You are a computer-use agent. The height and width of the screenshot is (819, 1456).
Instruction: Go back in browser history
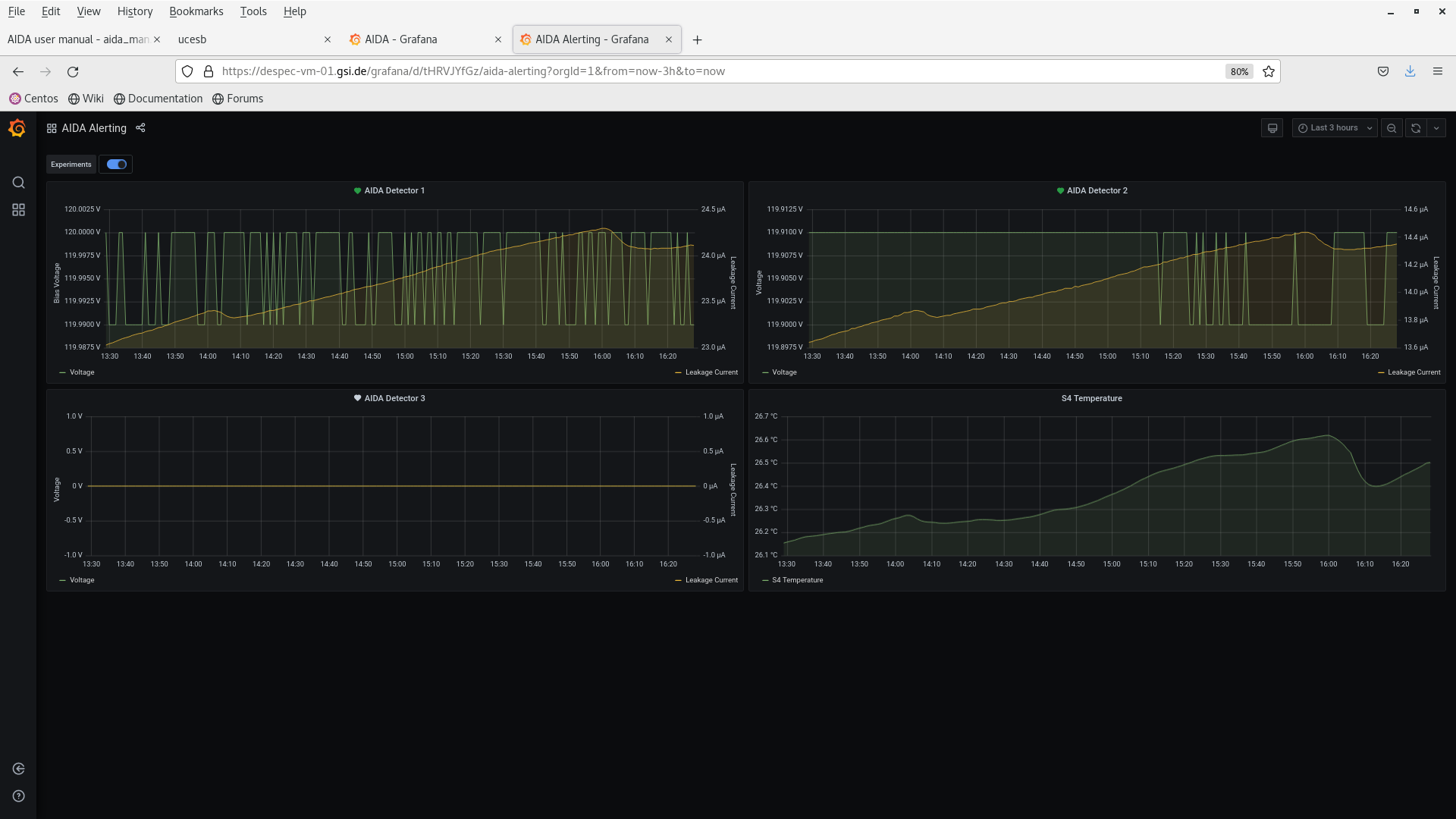tap(18, 71)
